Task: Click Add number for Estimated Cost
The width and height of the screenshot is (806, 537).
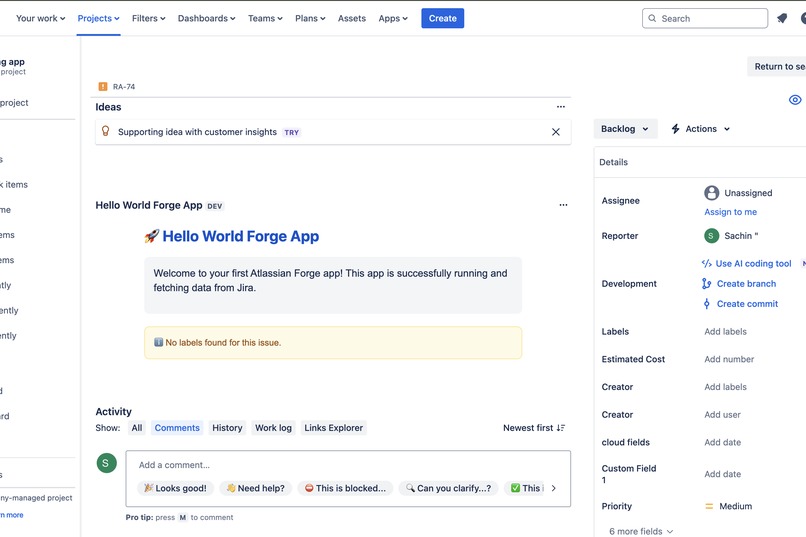Action: click(729, 359)
